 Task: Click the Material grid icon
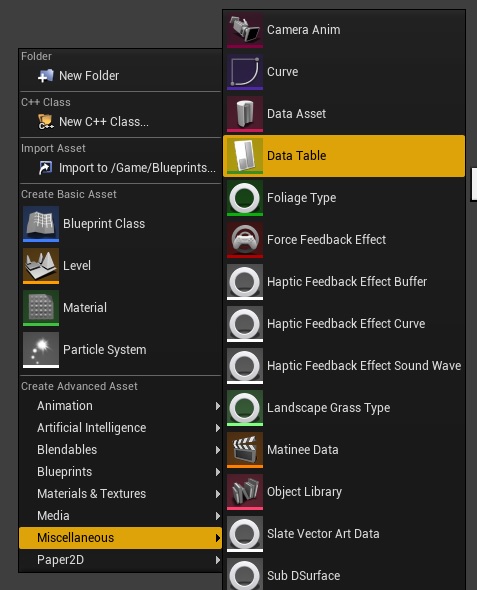(41, 308)
